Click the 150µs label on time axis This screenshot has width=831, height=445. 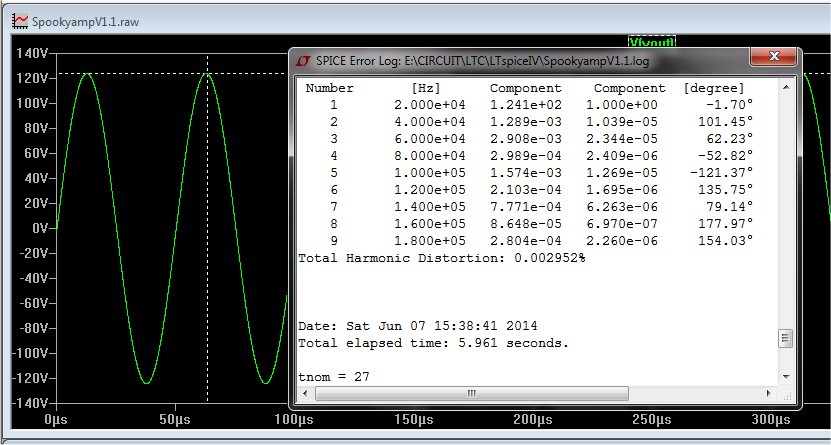click(413, 420)
